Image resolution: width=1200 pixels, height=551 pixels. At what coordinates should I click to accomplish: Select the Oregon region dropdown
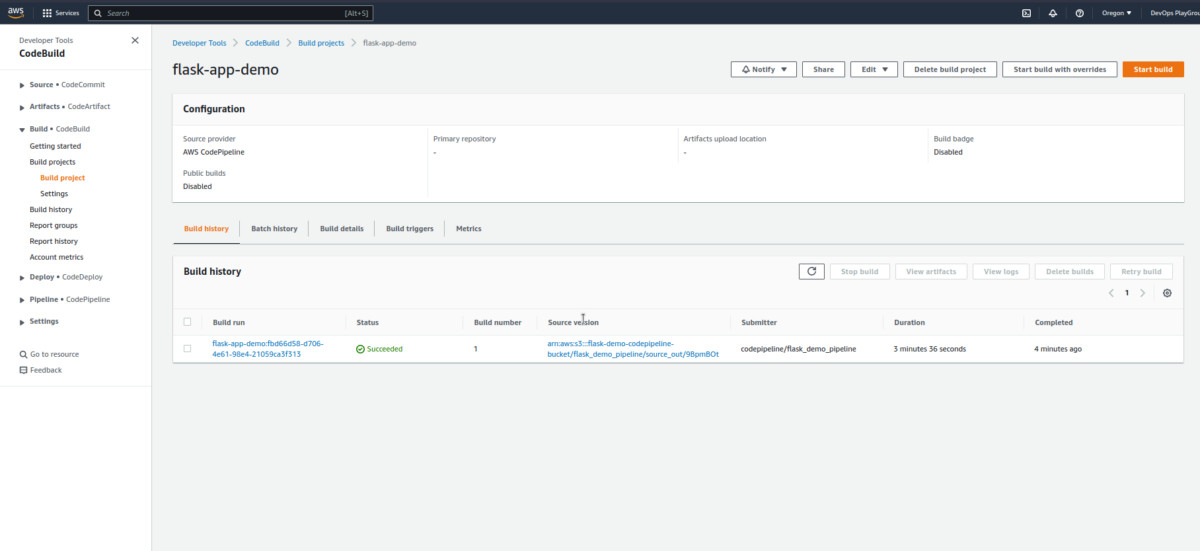pyautogui.click(x=1114, y=13)
